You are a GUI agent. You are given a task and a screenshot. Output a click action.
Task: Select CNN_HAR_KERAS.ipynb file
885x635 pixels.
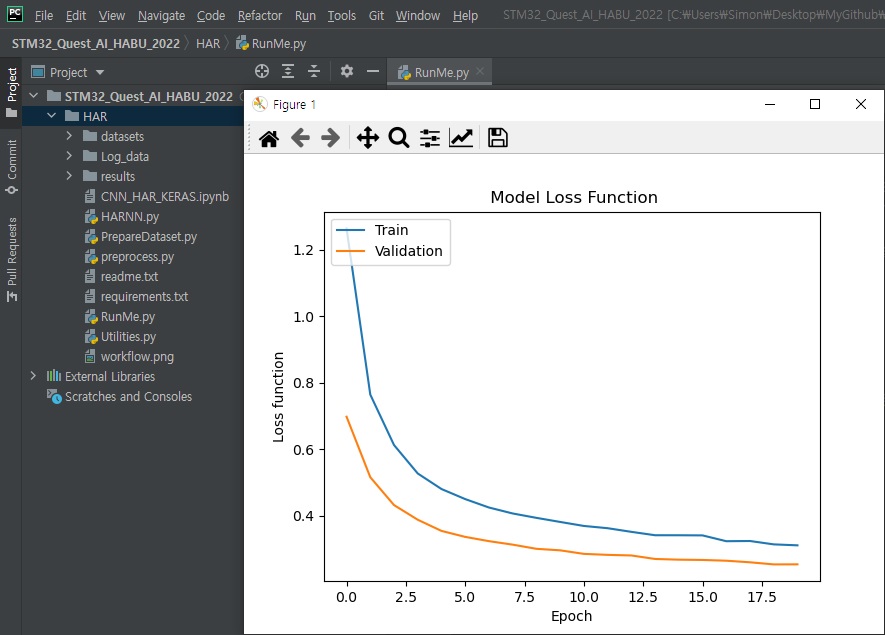(x=165, y=196)
